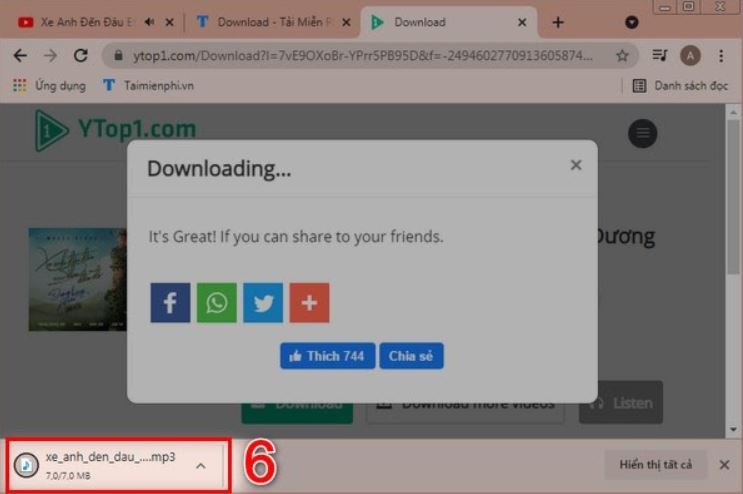This screenshot has height=494, width=743.
Task: Click Hiển thị tất cả downloads button
Action: click(655, 465)
